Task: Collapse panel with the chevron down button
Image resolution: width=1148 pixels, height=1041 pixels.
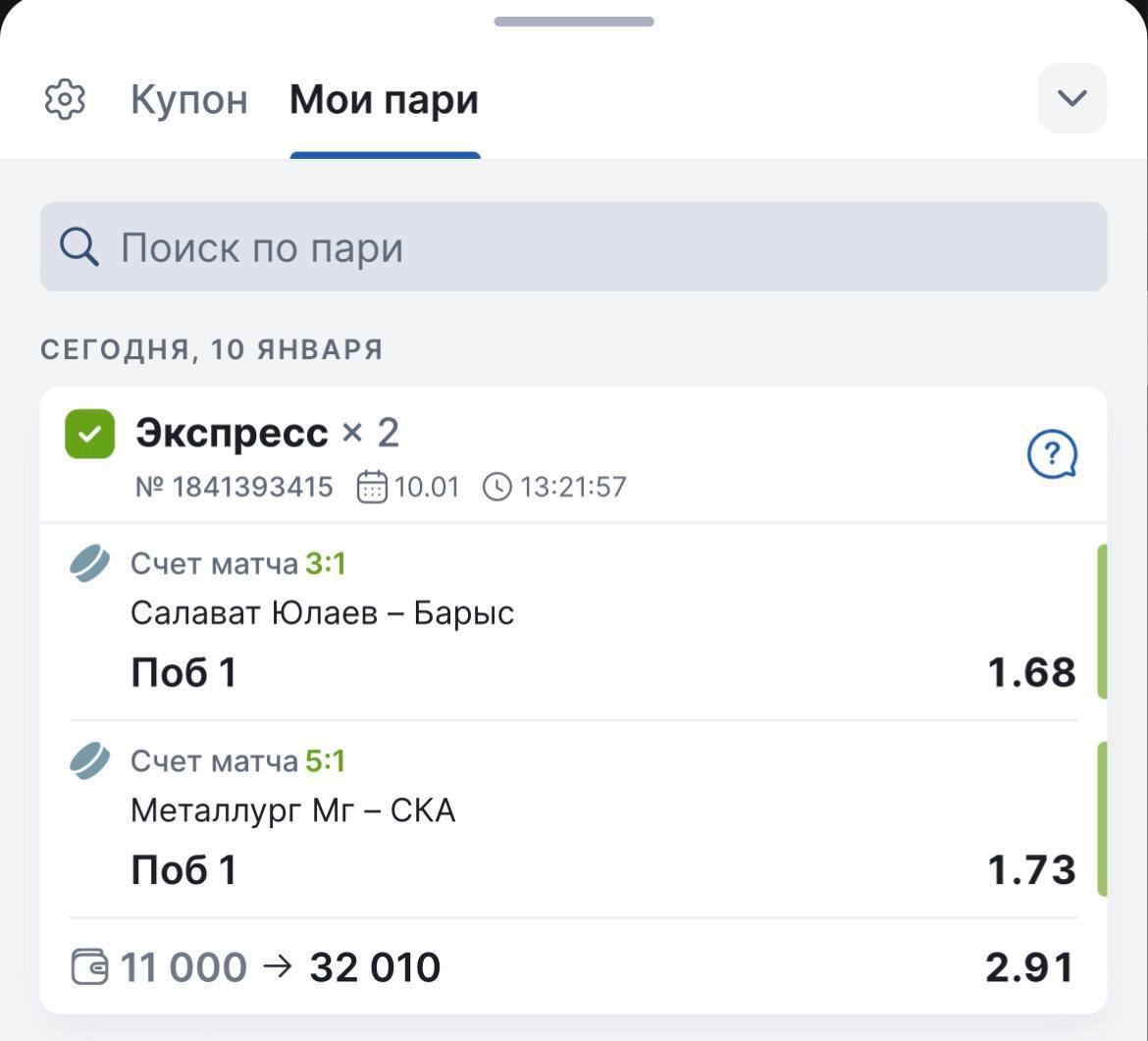Action: pyautogui.click(x=1071, y=98)
